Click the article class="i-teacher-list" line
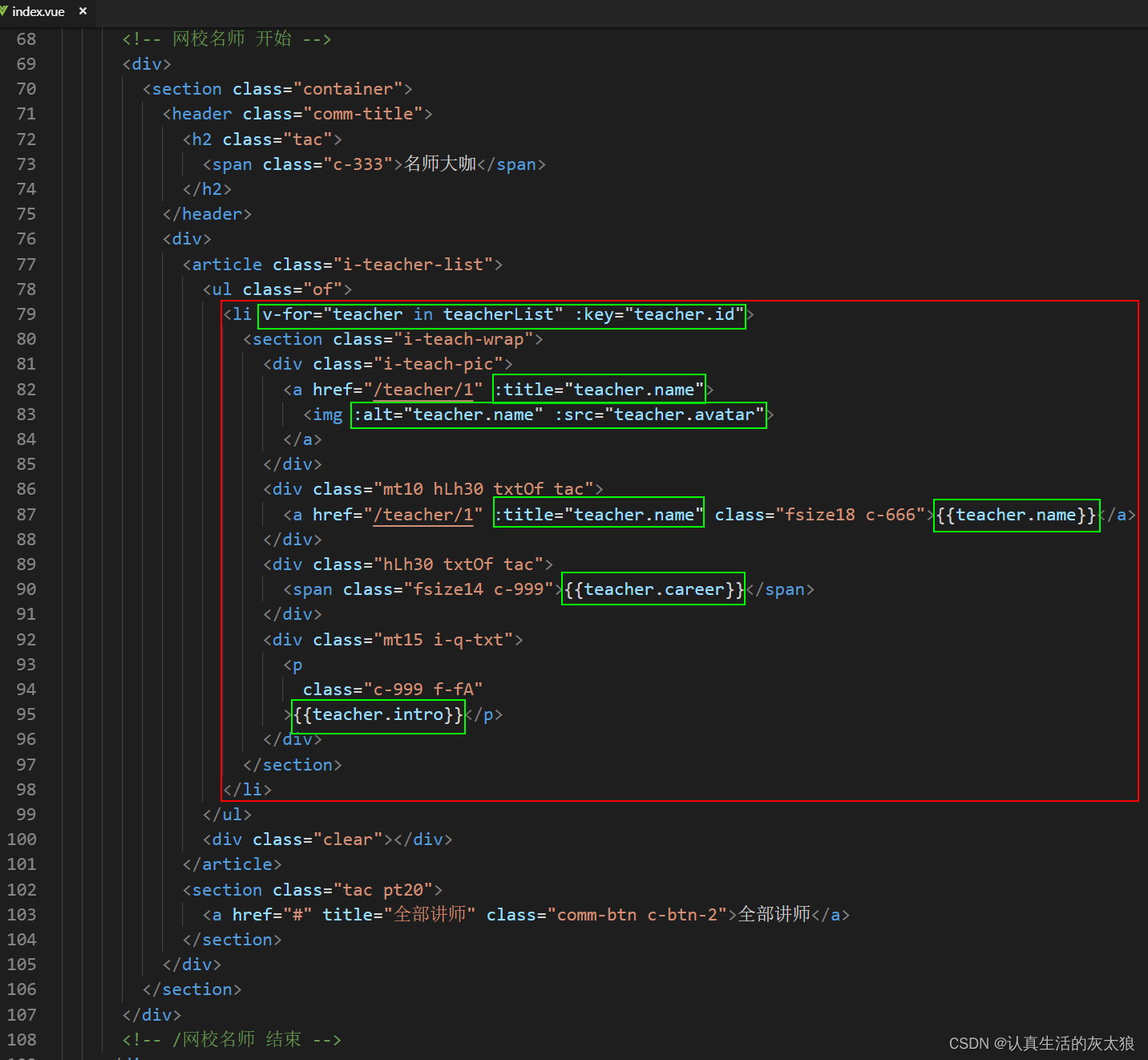The width and height of the screenshot is (1148, 1060). (x=342, y=265)
